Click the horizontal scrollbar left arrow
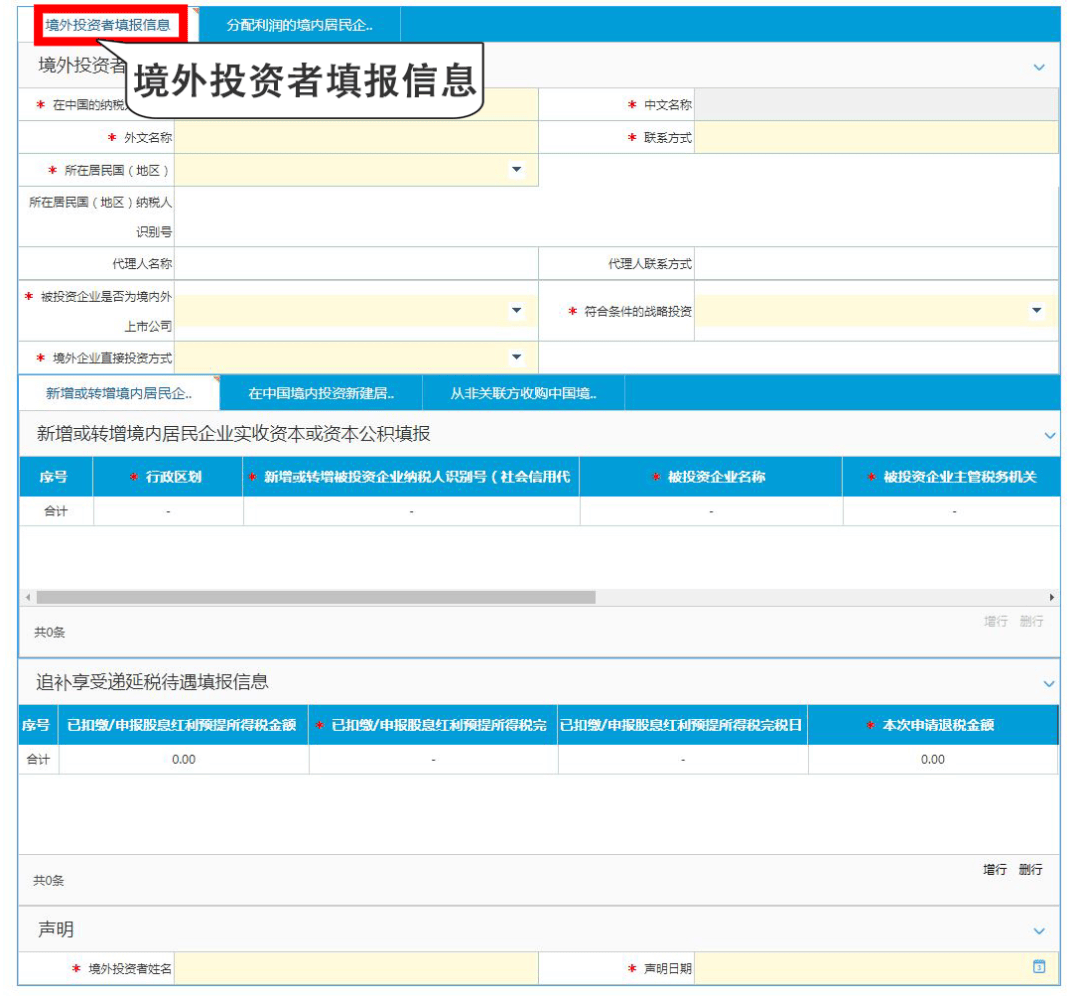1080x996 pixels. coord(27,597)
